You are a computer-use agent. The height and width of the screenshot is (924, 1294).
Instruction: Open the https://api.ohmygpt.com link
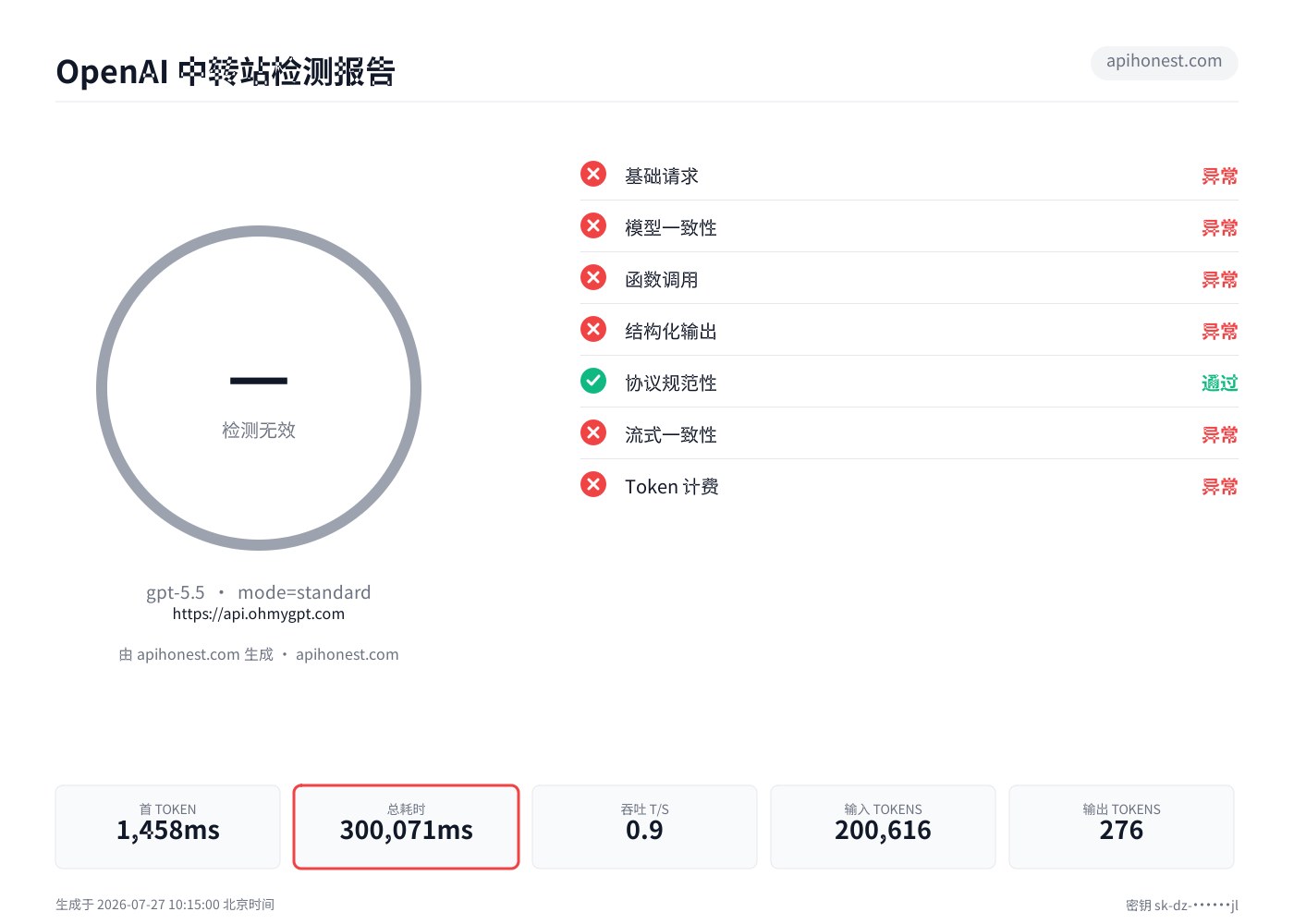259,614
